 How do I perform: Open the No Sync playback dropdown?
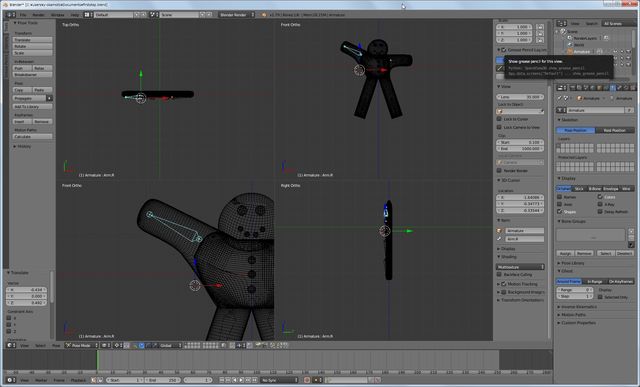280,380
